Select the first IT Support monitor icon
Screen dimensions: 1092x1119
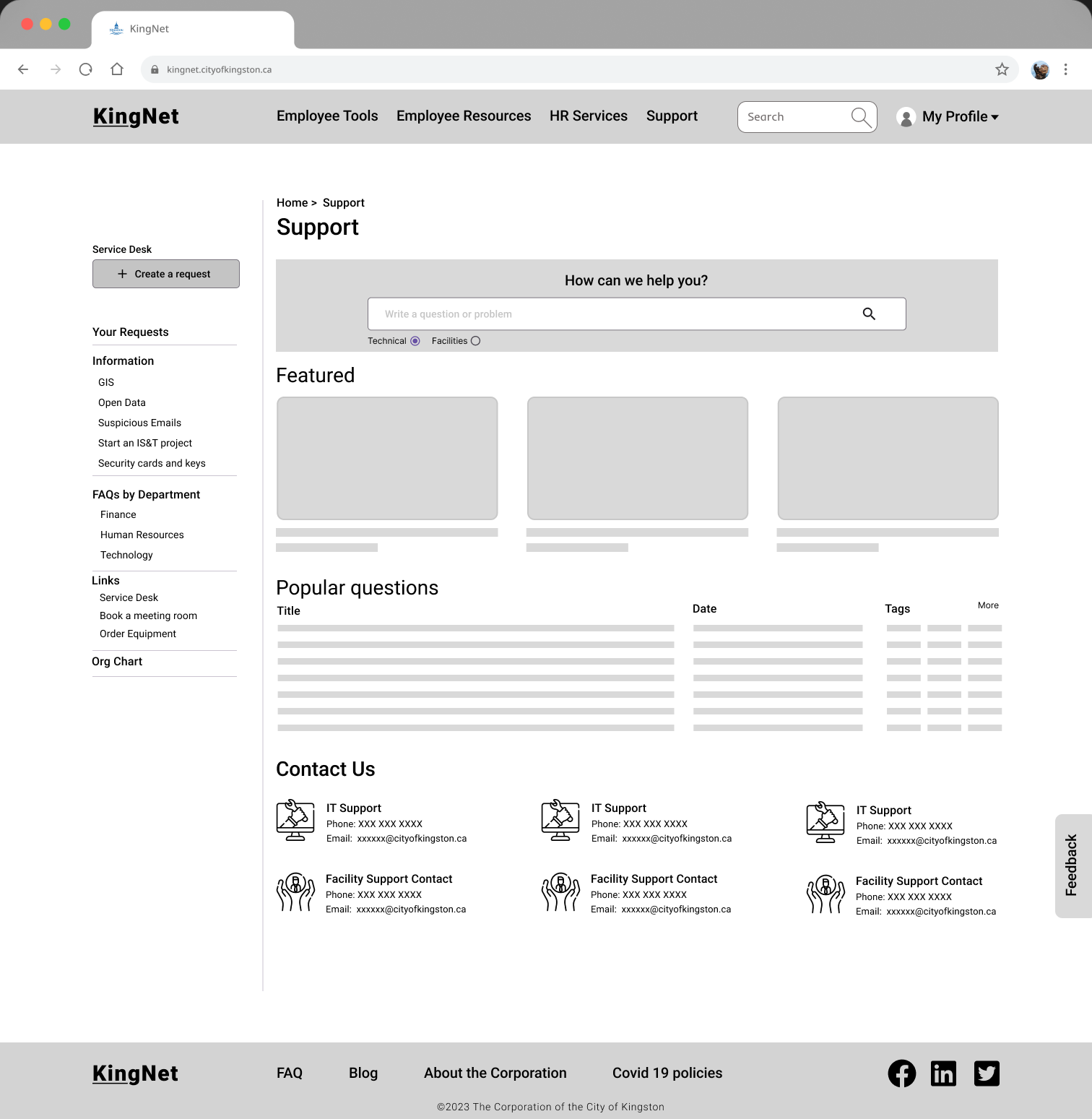pyautogui.click(x=295, y=820)
